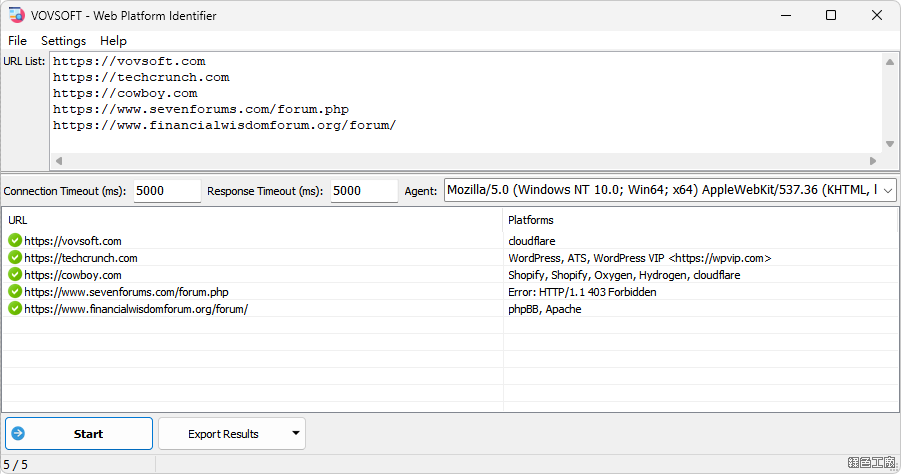901x474 pixels.
Task: Minimize the Web Platform Identifier window
Action: coord(786,16)
